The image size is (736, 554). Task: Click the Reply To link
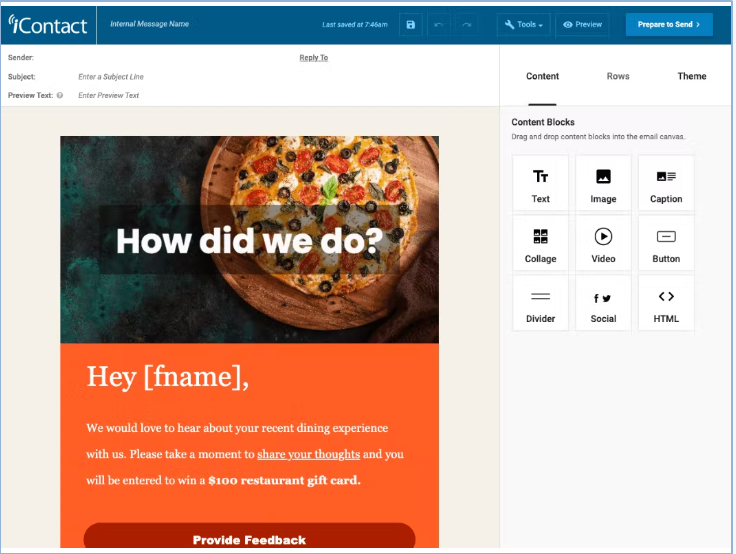[x=314, y=58]
